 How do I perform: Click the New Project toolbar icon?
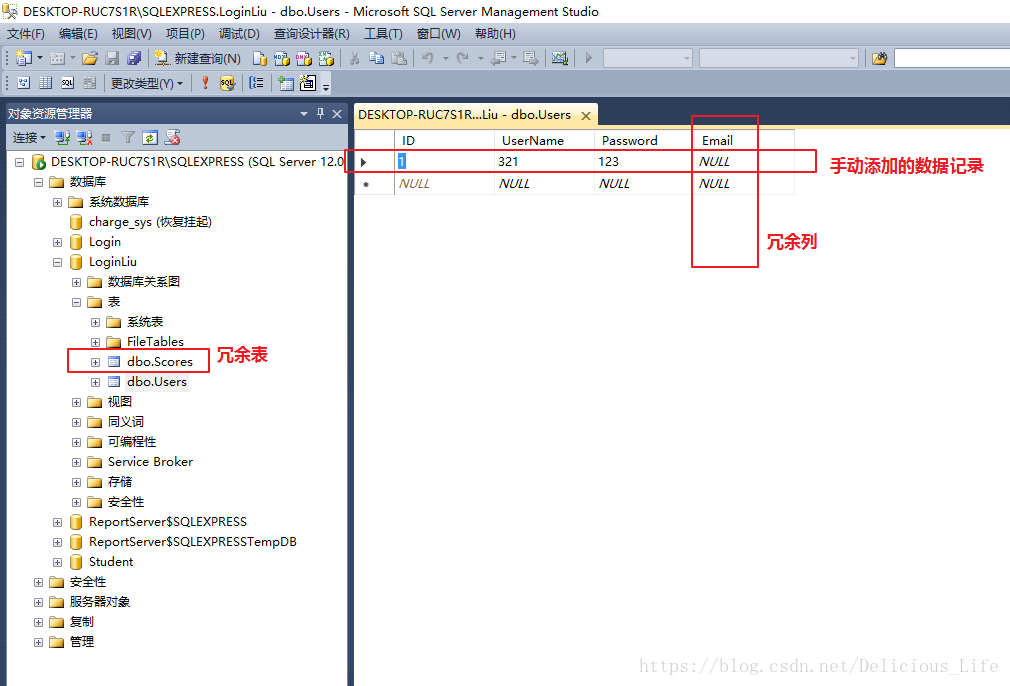[x=24, y=58]
